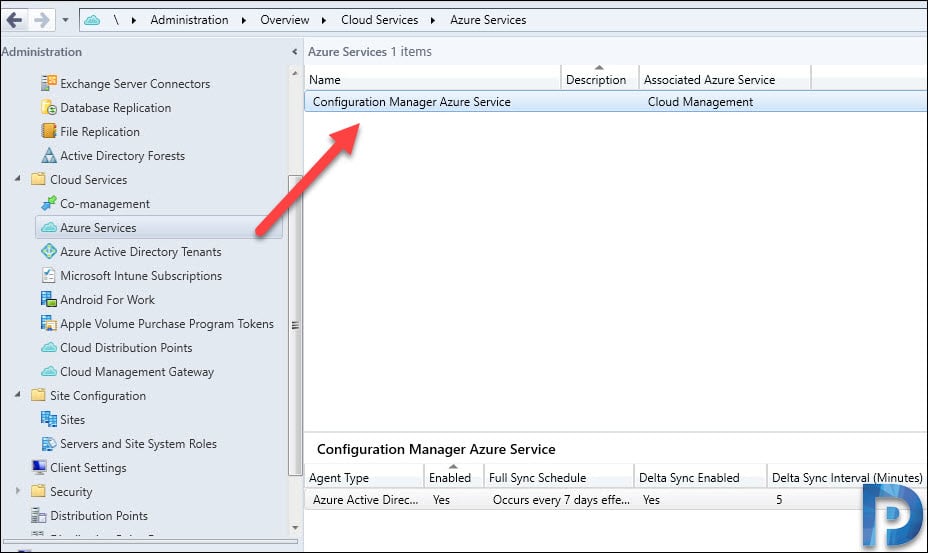
Task: Select the Azure Active Direc... agent row
Action: click(616, 500)
